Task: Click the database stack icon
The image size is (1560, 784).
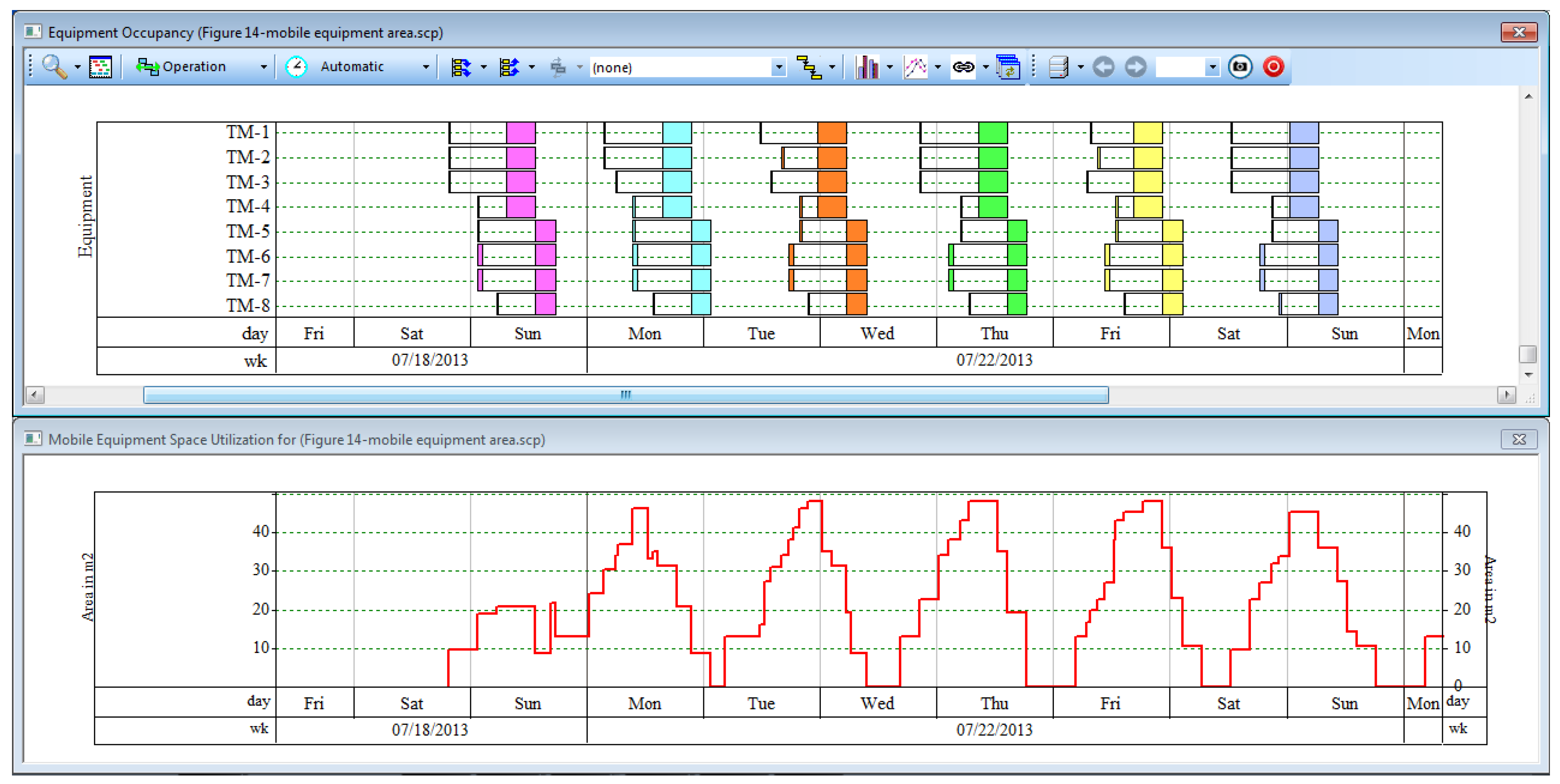Action: (x=1058, y=66)
